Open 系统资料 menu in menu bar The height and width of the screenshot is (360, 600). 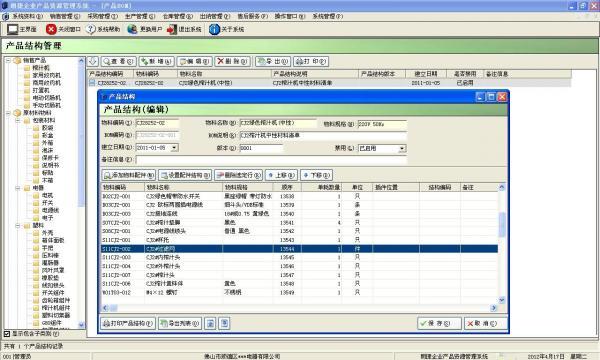coord(27,16)
